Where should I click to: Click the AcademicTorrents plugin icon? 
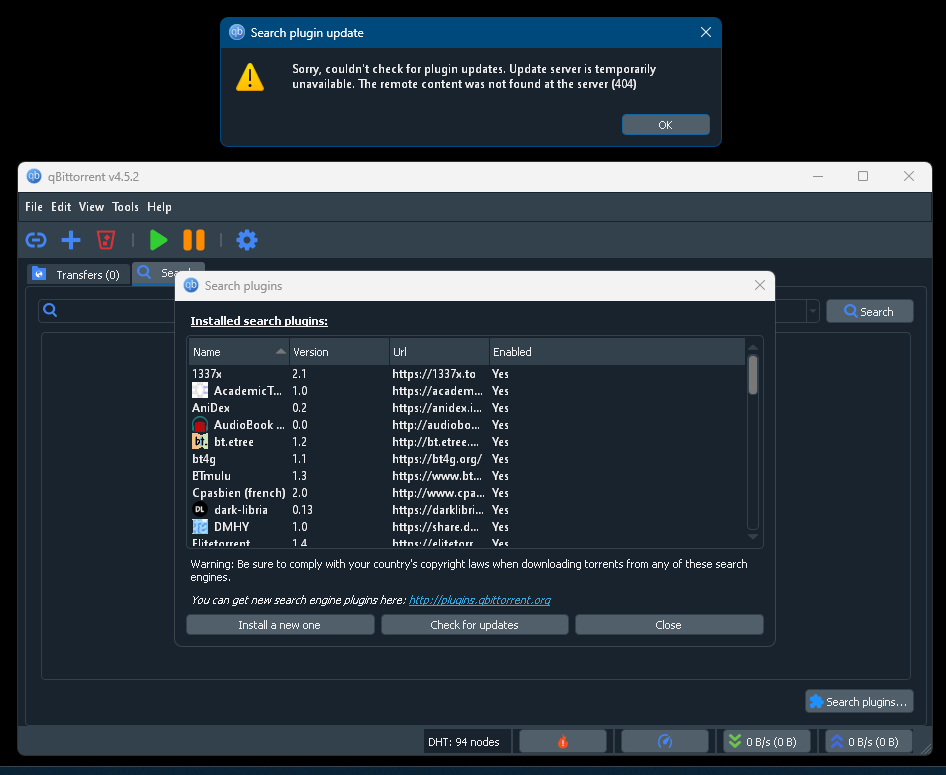200,390
